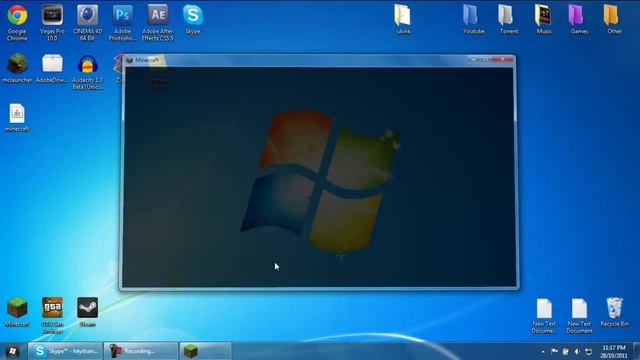The height and width of the screenshot is (360, 640).
Task: Open the Google Chrome desktop shortcut
Action: click(17, 22)
